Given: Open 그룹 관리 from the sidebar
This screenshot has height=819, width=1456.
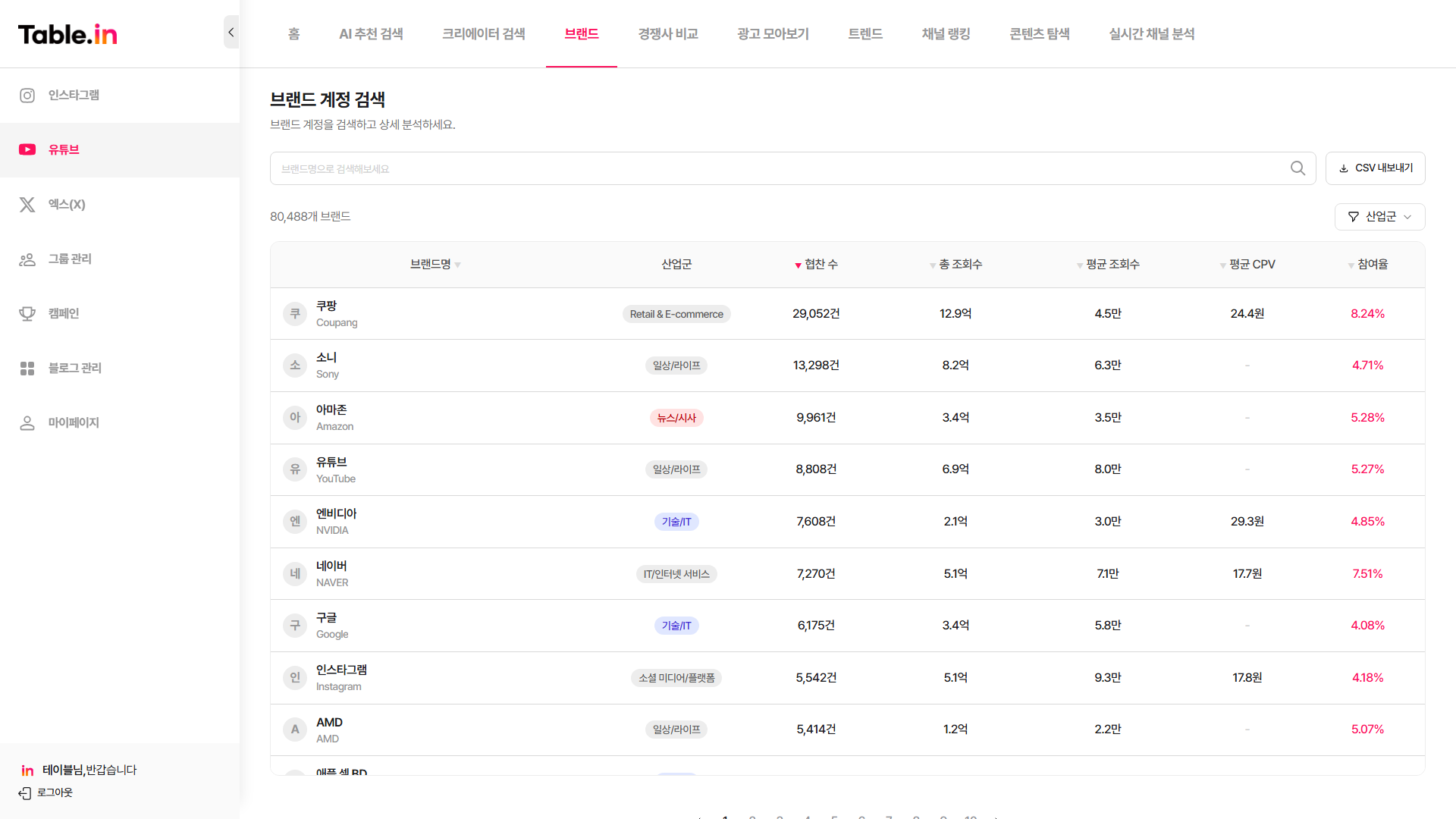Looking at the screenshot, I should click(x=120, y=259).
